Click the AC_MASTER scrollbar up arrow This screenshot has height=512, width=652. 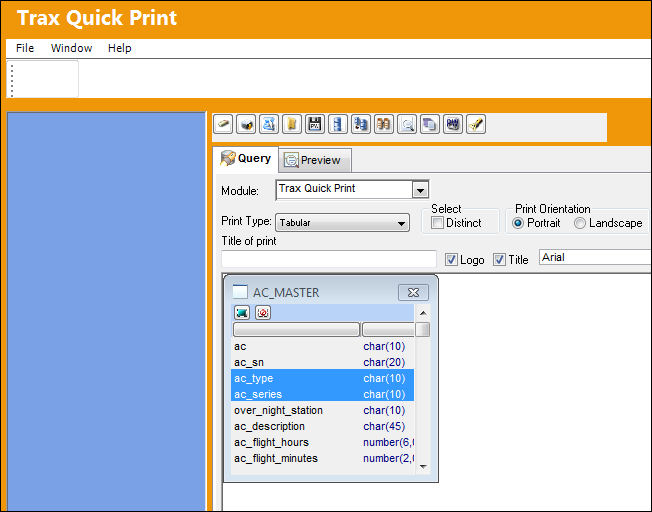423,313
